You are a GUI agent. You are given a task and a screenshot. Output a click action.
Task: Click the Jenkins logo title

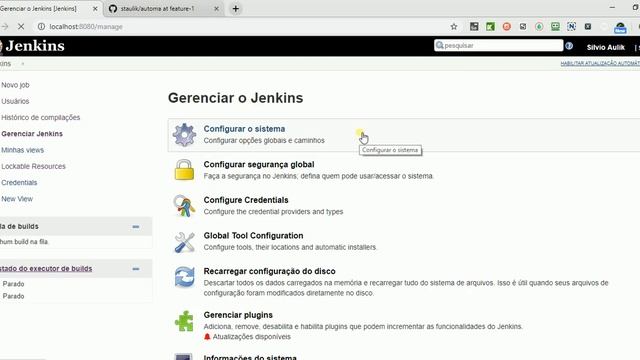click(x=35, y=46)
